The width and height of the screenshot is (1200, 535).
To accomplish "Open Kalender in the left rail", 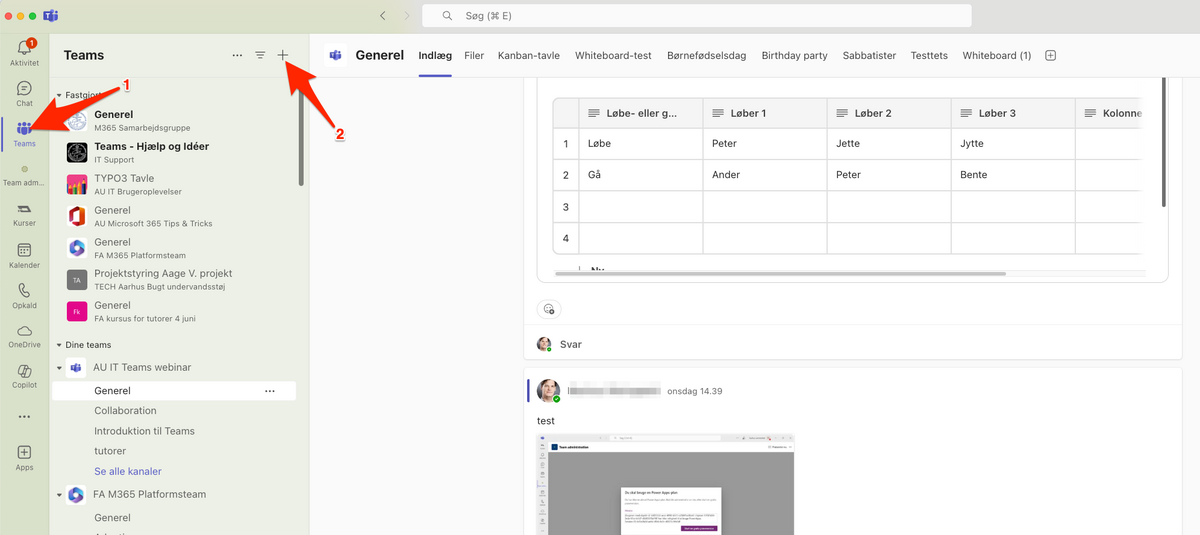I will [x=24, y=255].
